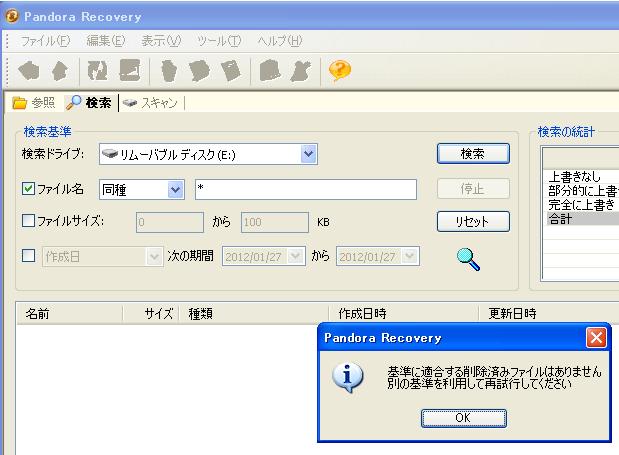This screenshot has width=619, height=455.
Task: Click the リセット reset button
Action: (x=473, y=221)
